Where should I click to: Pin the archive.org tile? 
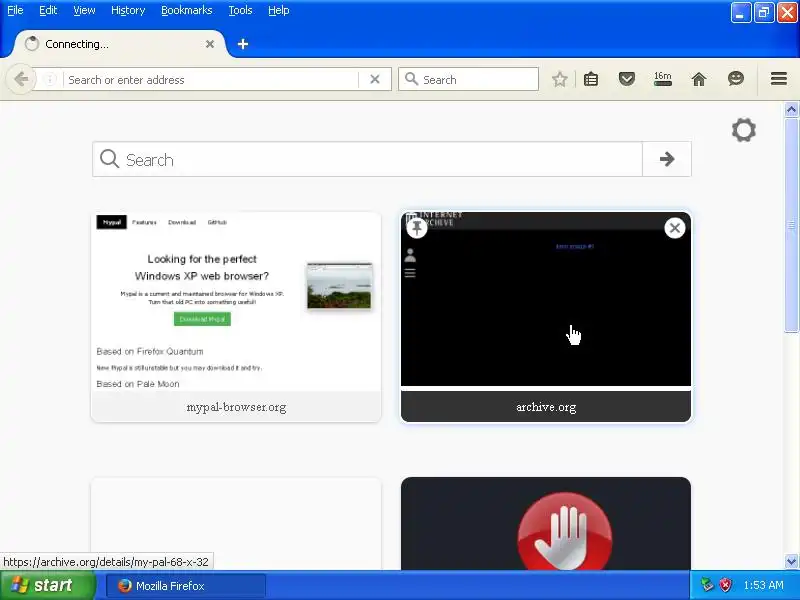coord(417,228)
